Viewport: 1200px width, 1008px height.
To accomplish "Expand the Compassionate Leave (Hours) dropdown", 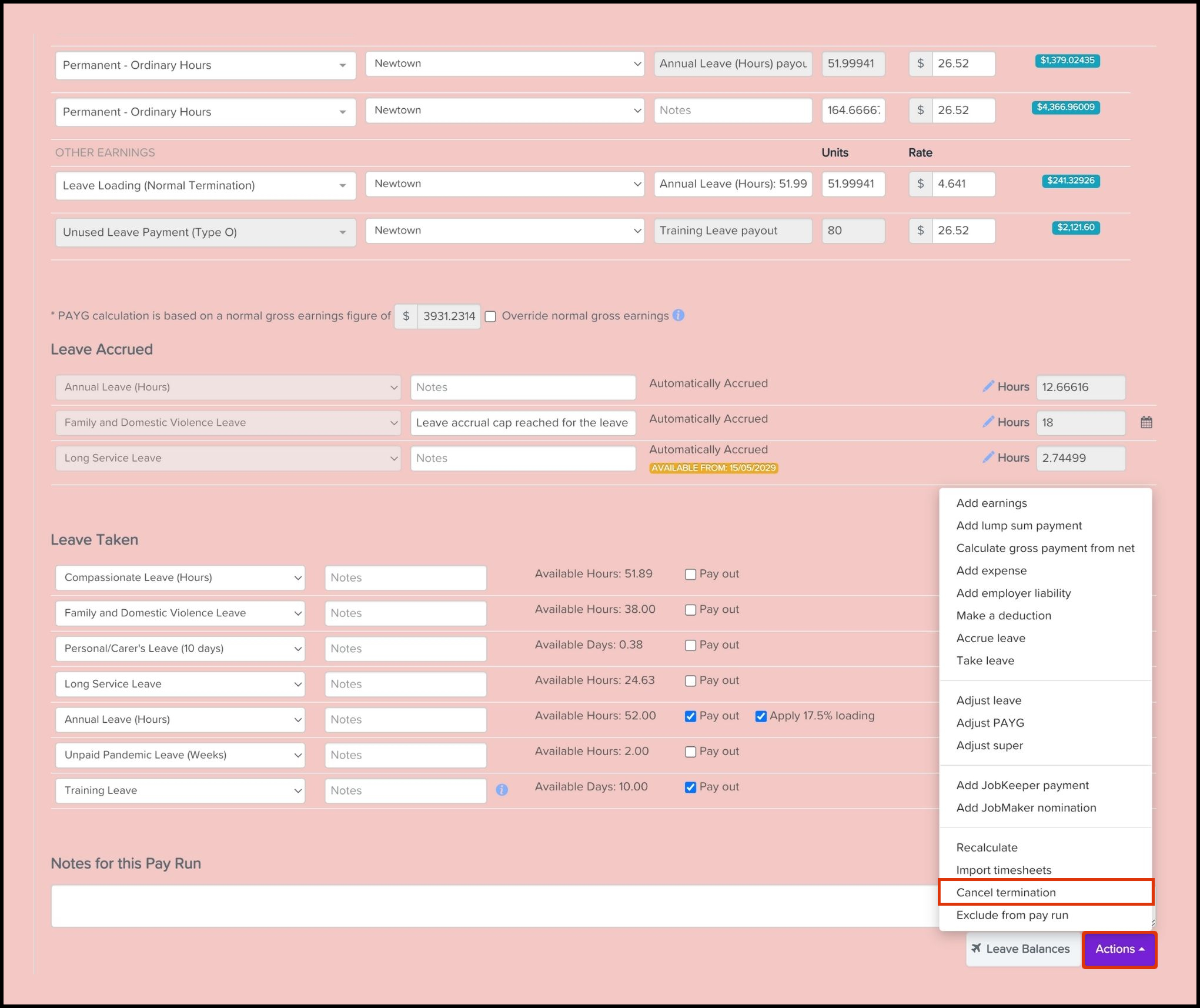I will point(180,578).
